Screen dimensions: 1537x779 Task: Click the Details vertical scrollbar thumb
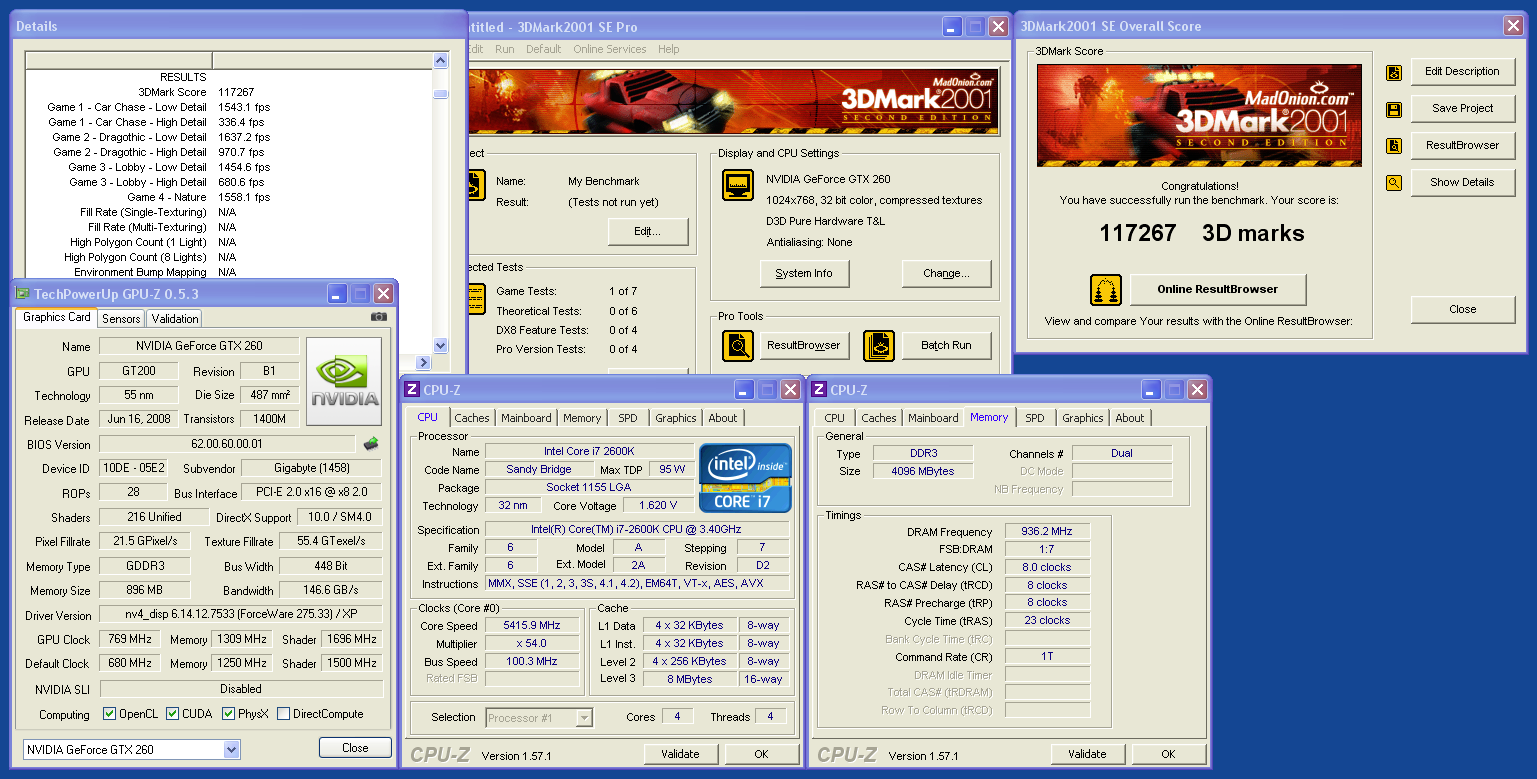(440, 94)
